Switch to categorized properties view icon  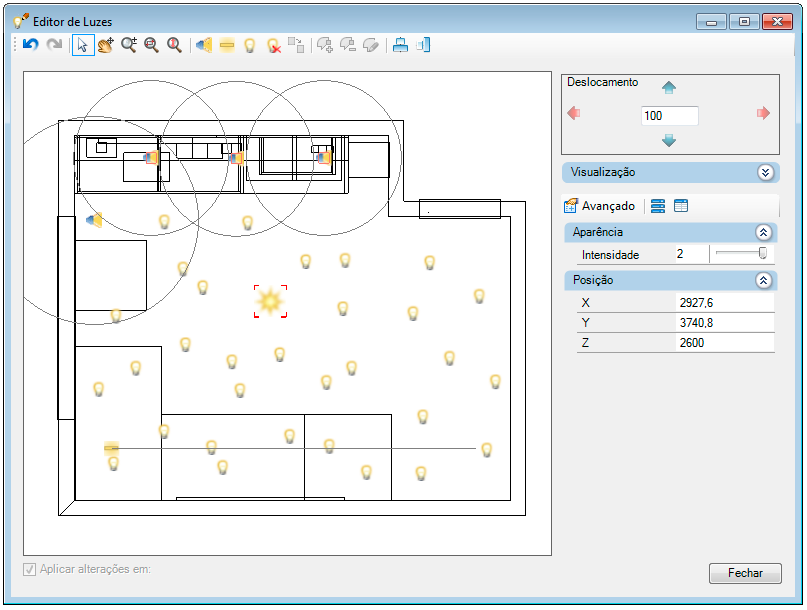click(658, 206)
